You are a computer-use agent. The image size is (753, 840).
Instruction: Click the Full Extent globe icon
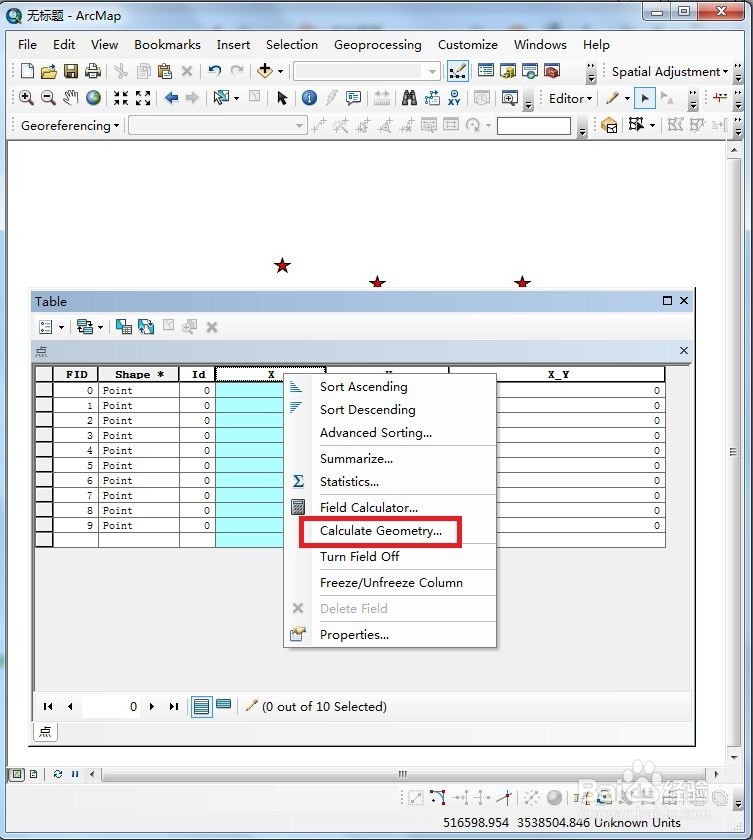coord(93,98)
